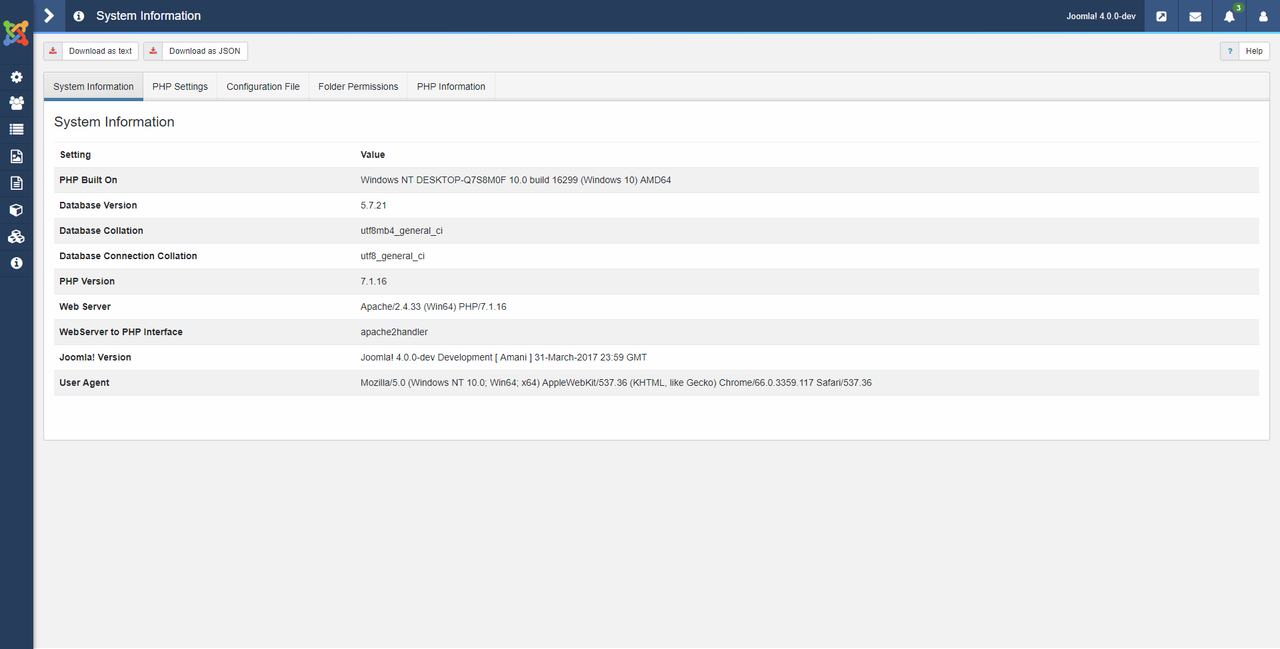Open the info circle icon in the sidebar
Screen dimensions: 1280x649
(16, 263)
